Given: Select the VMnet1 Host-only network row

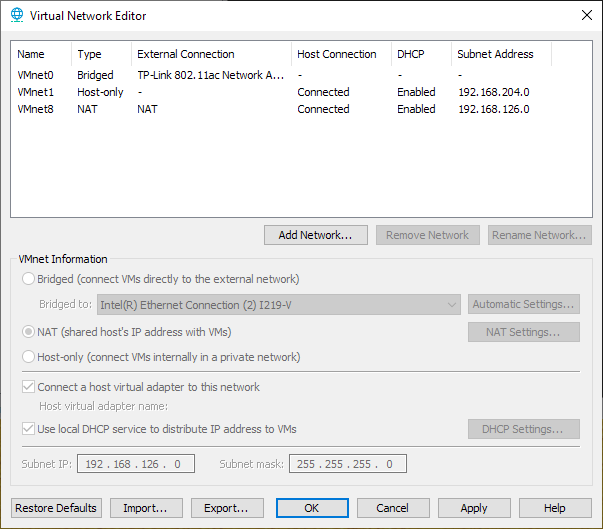Looking at the screenshot, I should coord(150,92).
